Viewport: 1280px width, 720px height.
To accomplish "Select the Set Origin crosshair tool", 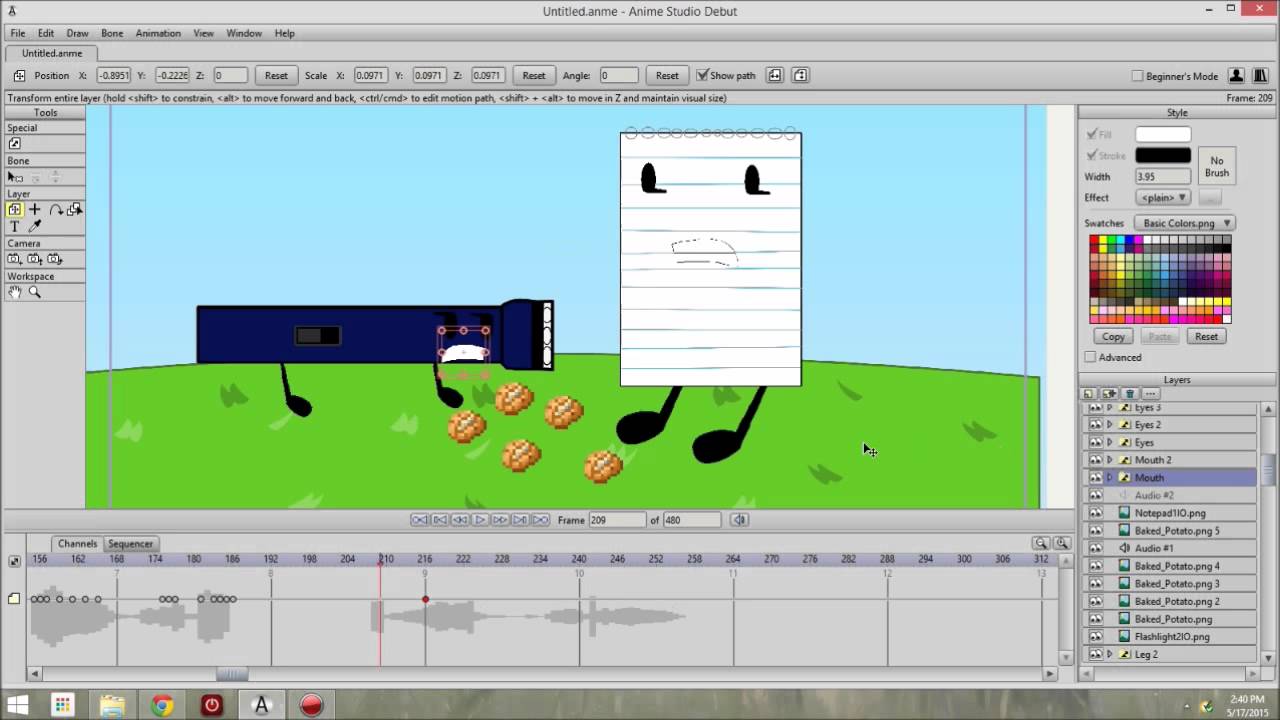I will tap(35, 209).
